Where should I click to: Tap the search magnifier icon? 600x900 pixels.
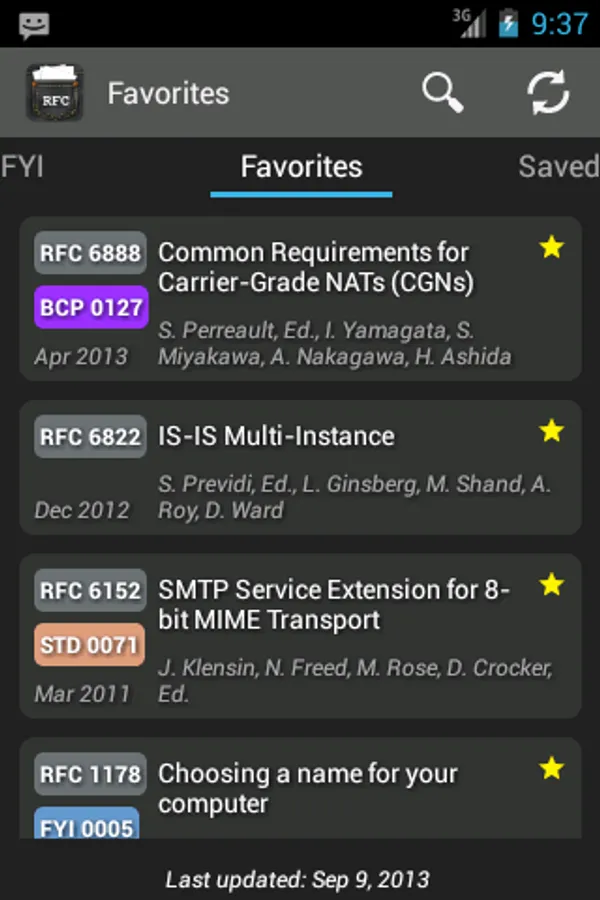(x=442, y=93)
